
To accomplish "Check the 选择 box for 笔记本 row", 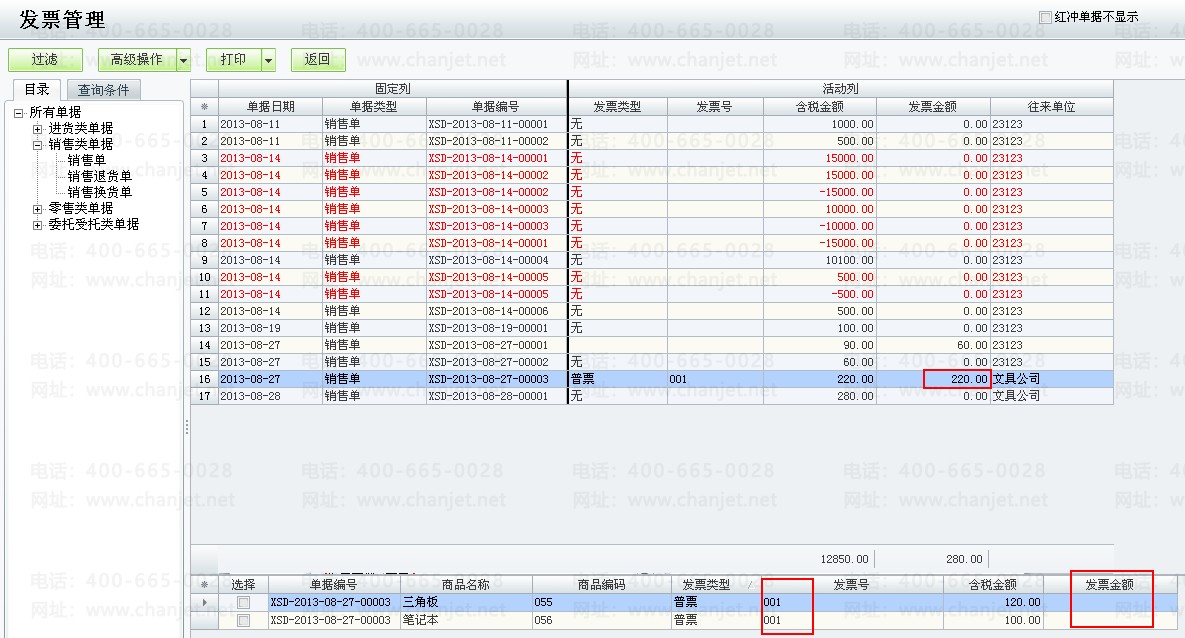I will [243, 620].
